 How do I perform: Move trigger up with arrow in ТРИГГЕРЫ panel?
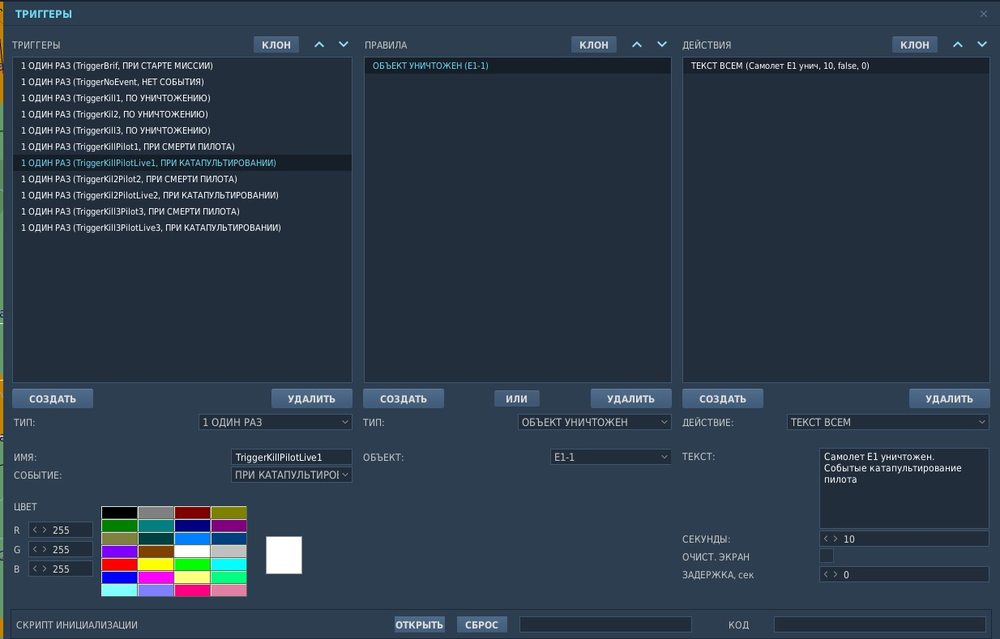pos(319,45)
